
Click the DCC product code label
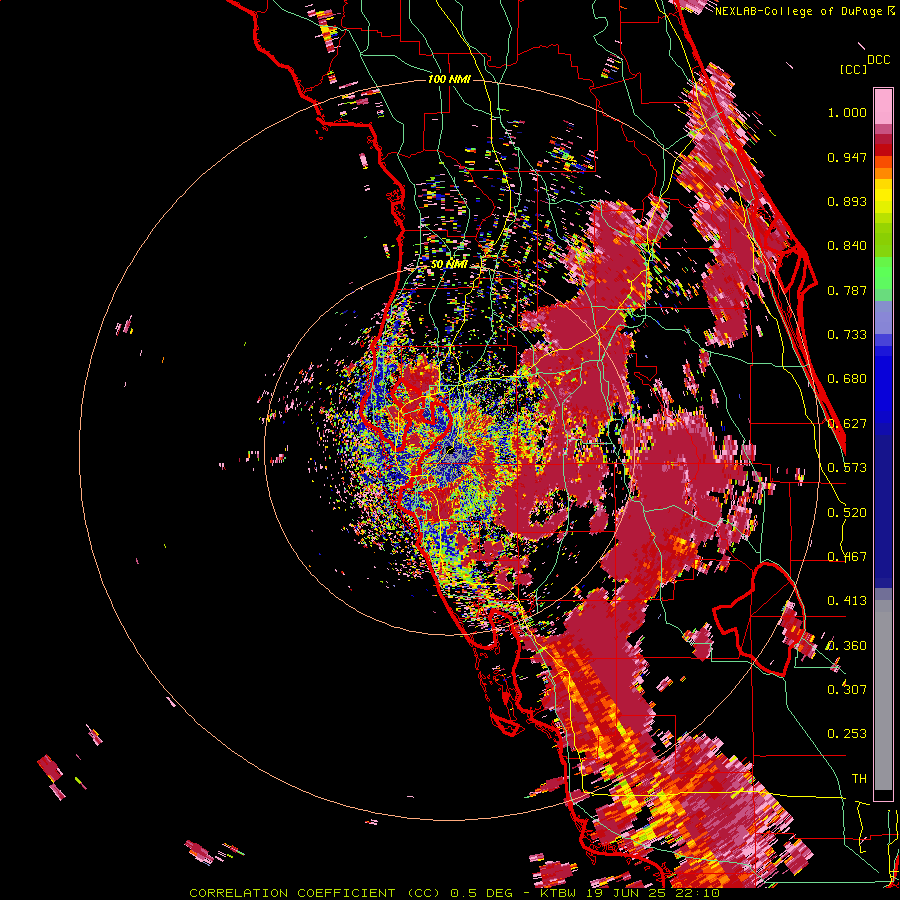pyautogui.click(x=878, y=60)
